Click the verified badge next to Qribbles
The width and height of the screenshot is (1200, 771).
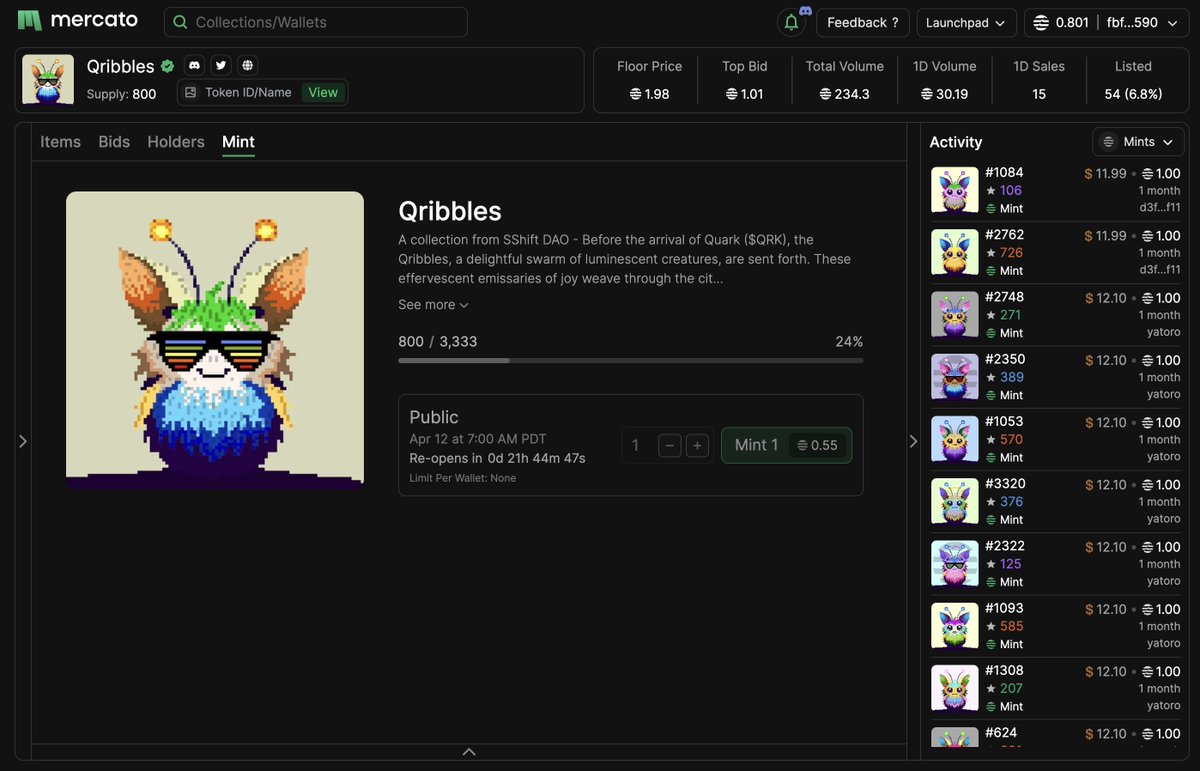click(167, 66)
